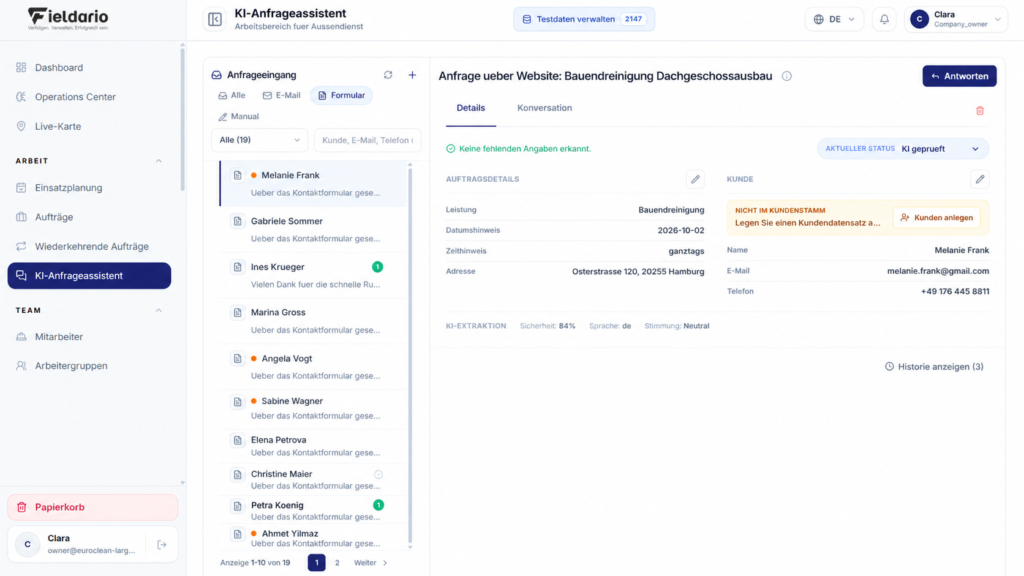This screenshot has width=1024, height=576.
Task: Open Wiederkehrende Aufträge
Action: (x=89, y=246)
